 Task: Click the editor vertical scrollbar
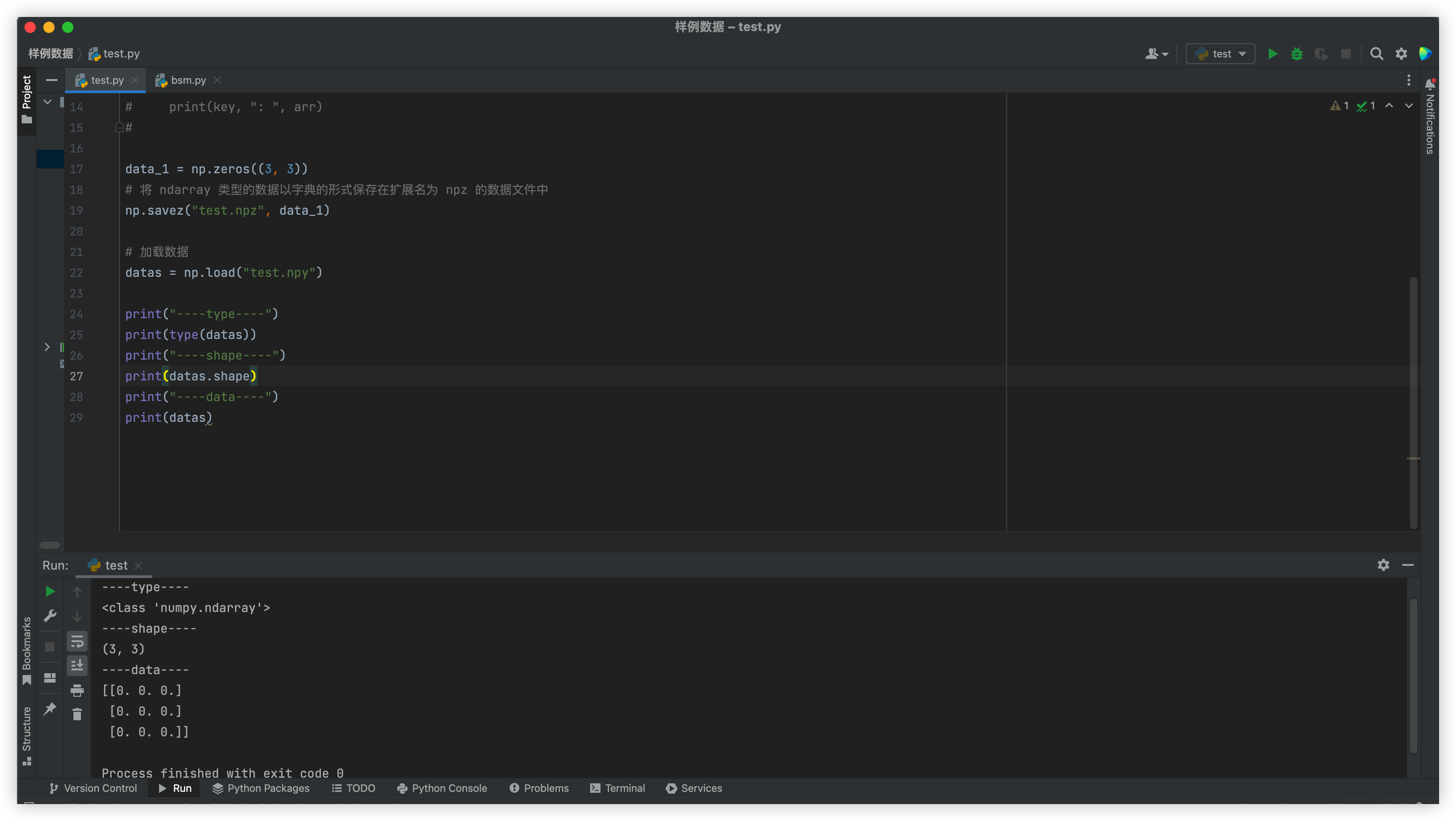click(x=1413, y=402)
